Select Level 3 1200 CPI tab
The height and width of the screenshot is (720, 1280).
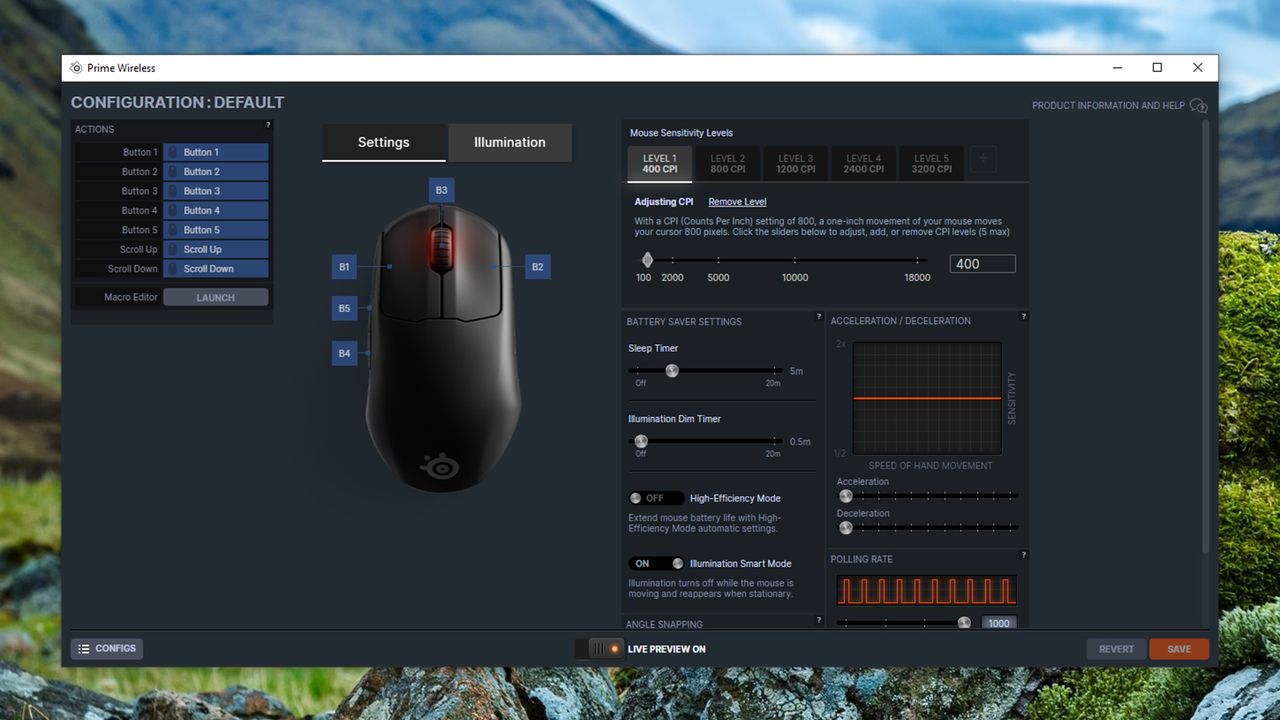click(796, 164)
